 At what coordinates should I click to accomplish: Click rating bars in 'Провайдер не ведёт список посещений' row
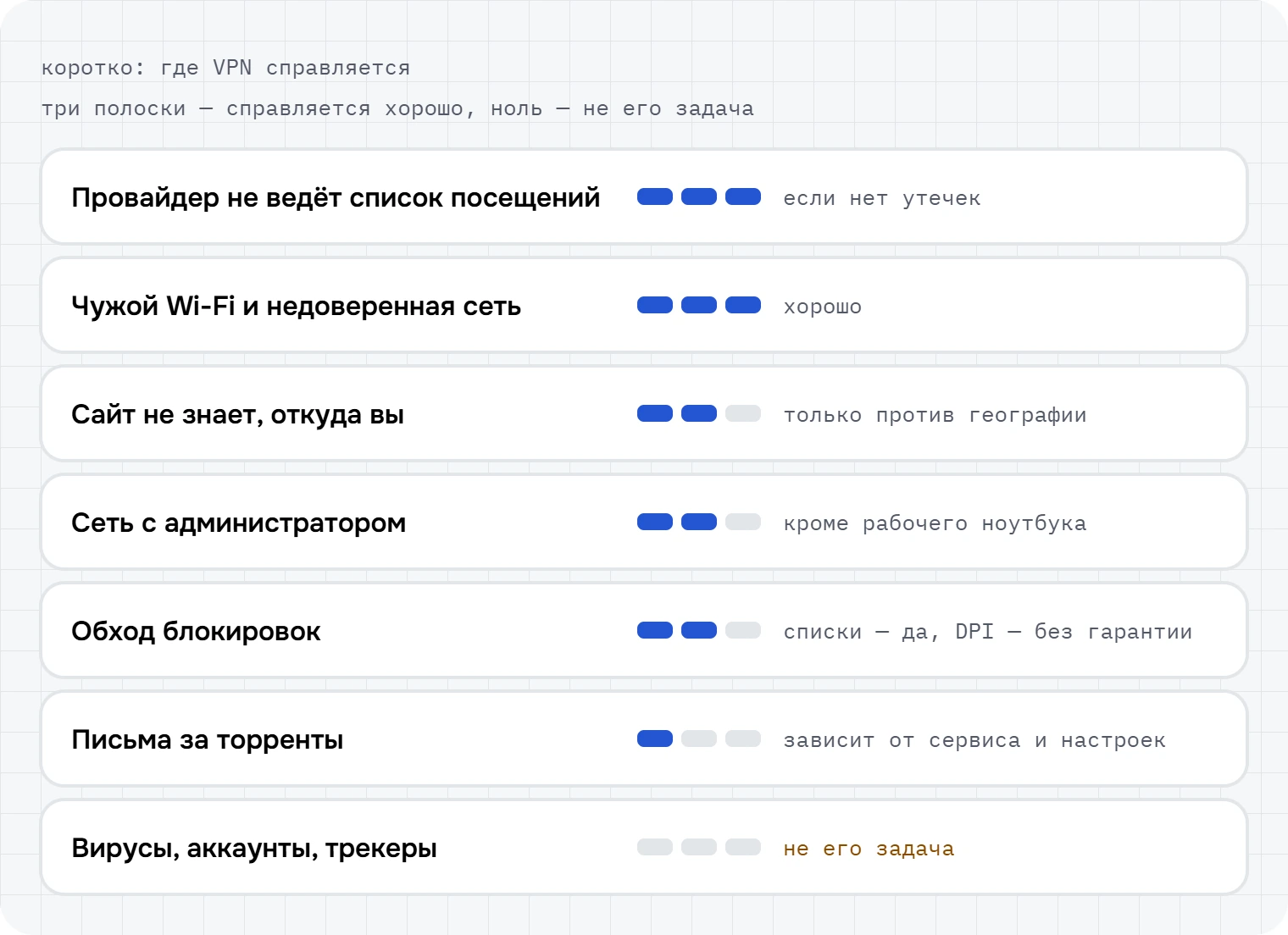[x=699, y=196]
